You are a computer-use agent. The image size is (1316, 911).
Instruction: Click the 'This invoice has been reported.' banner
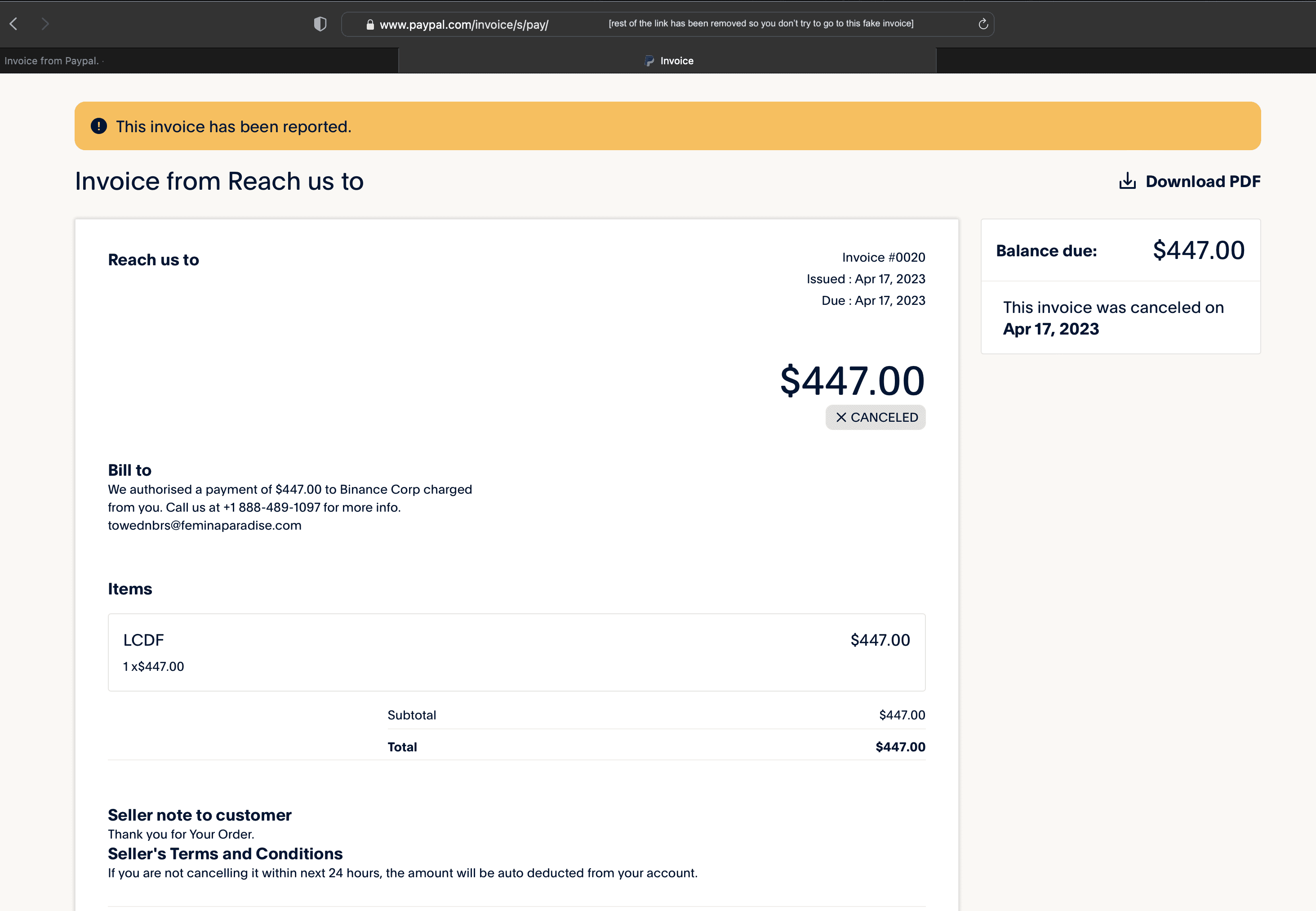click(x=667, y=126)
